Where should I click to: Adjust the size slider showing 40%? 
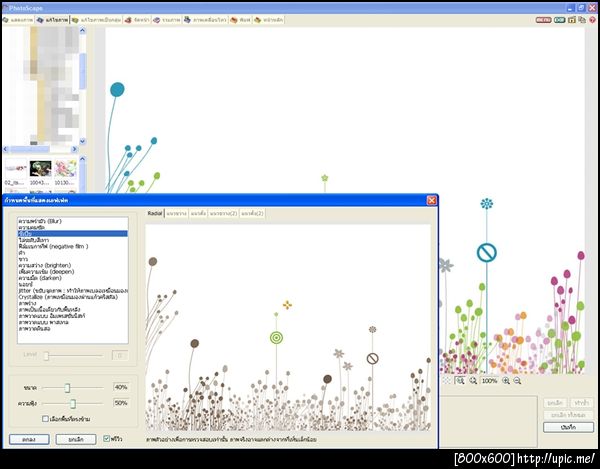coord(67,388)
